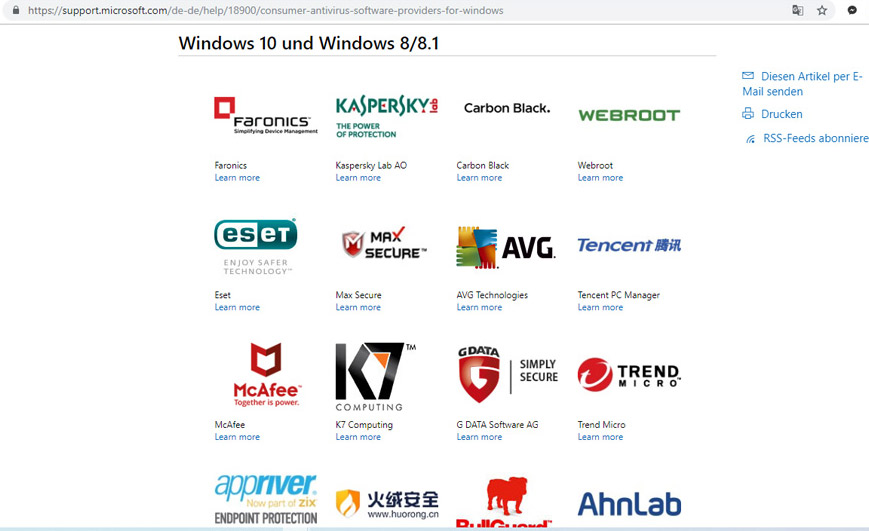Click the Faronics logo
This screenshot has width=869, height=531.
click(266, 115)
